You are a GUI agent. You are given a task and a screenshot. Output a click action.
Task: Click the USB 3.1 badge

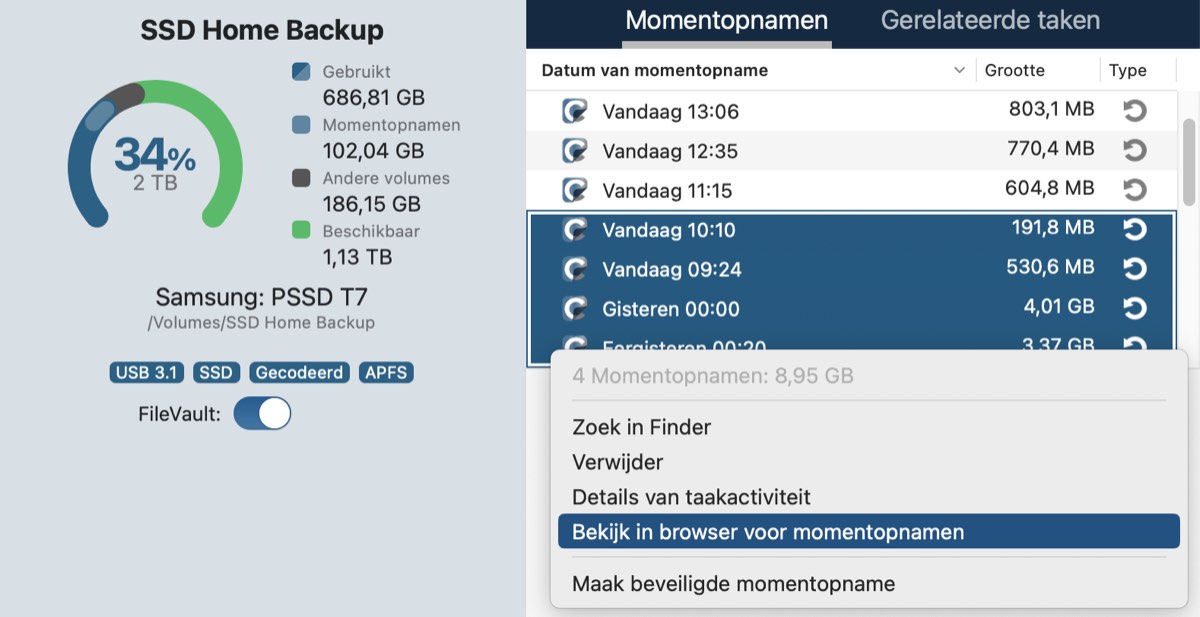coord(147,373)
